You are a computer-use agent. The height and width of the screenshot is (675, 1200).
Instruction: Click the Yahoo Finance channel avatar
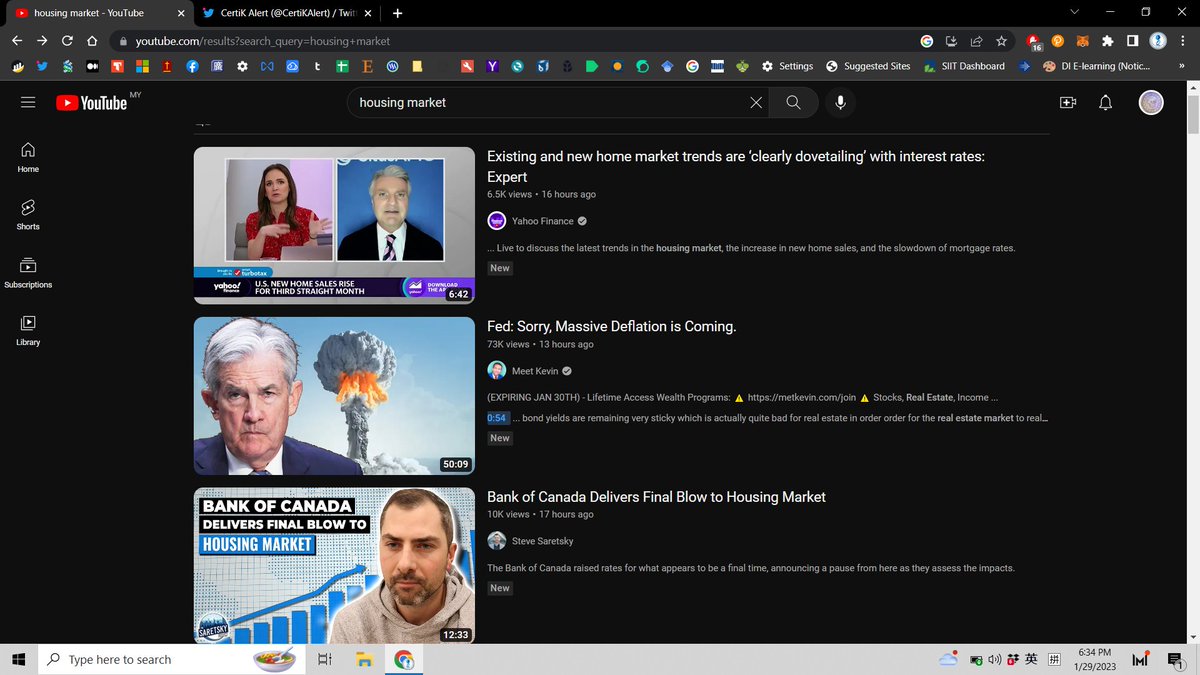coord(496,221)
